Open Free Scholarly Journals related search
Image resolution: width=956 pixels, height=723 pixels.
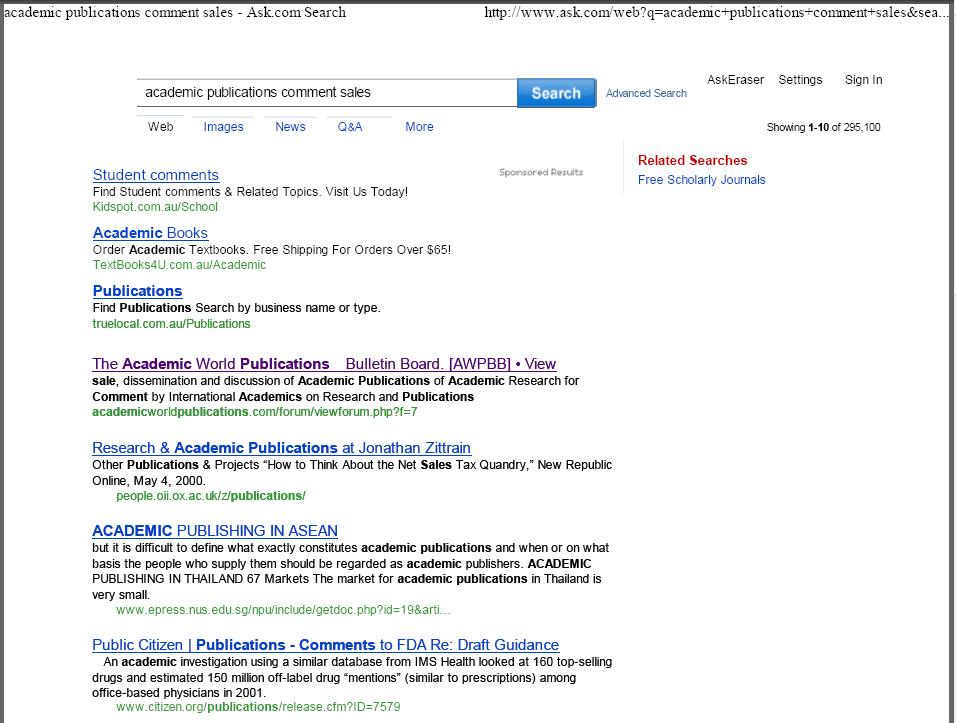point(701,180)
